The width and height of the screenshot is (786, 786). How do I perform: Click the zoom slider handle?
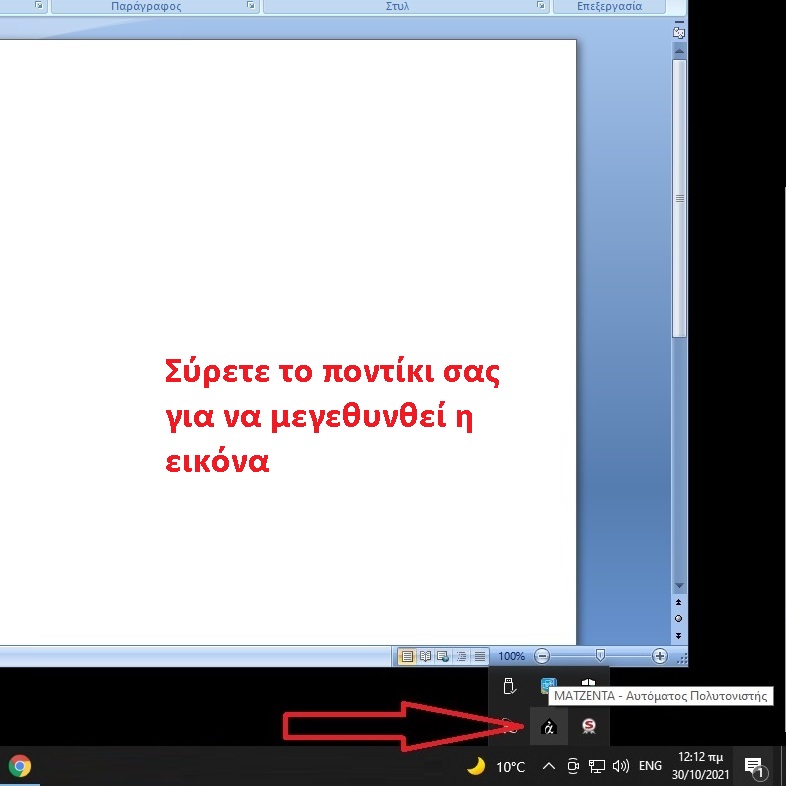pos(600,656)
